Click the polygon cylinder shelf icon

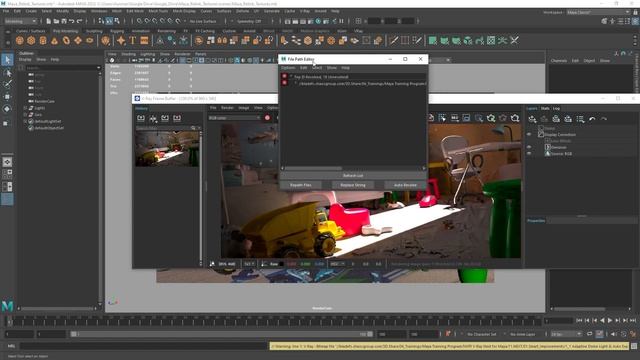(43, 40)
